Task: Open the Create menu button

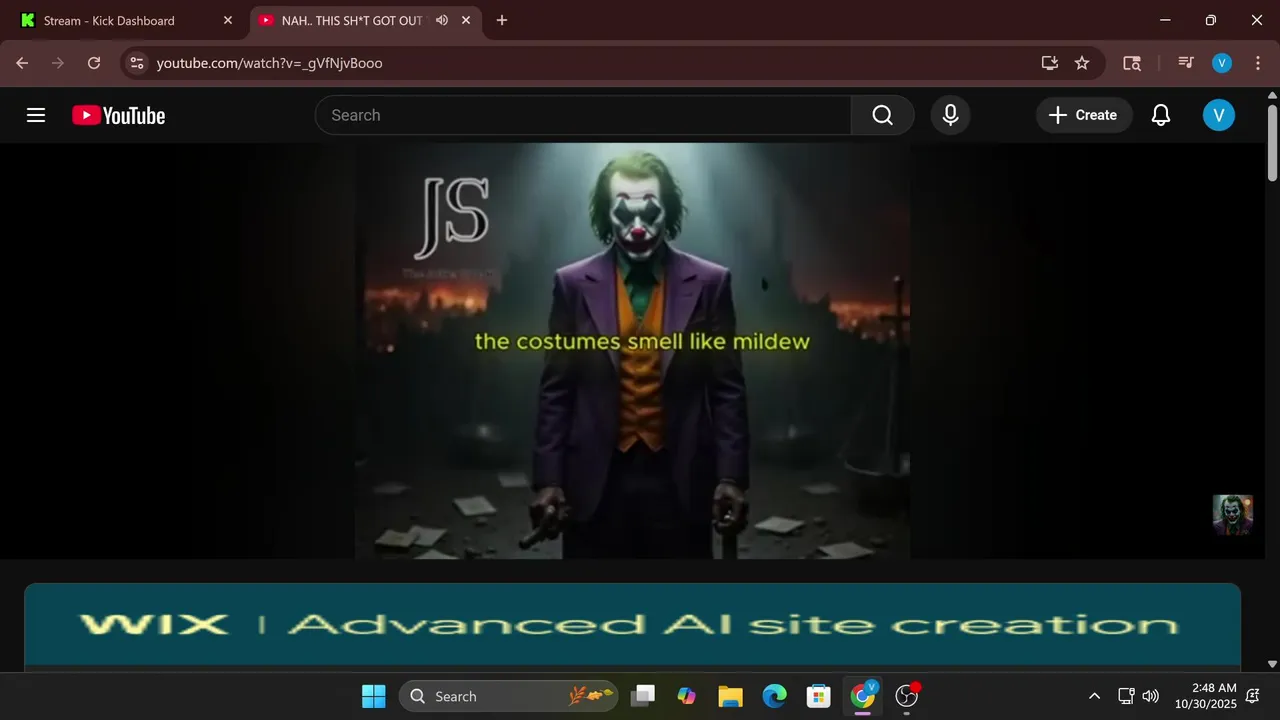Action: tap(1083, 115)
